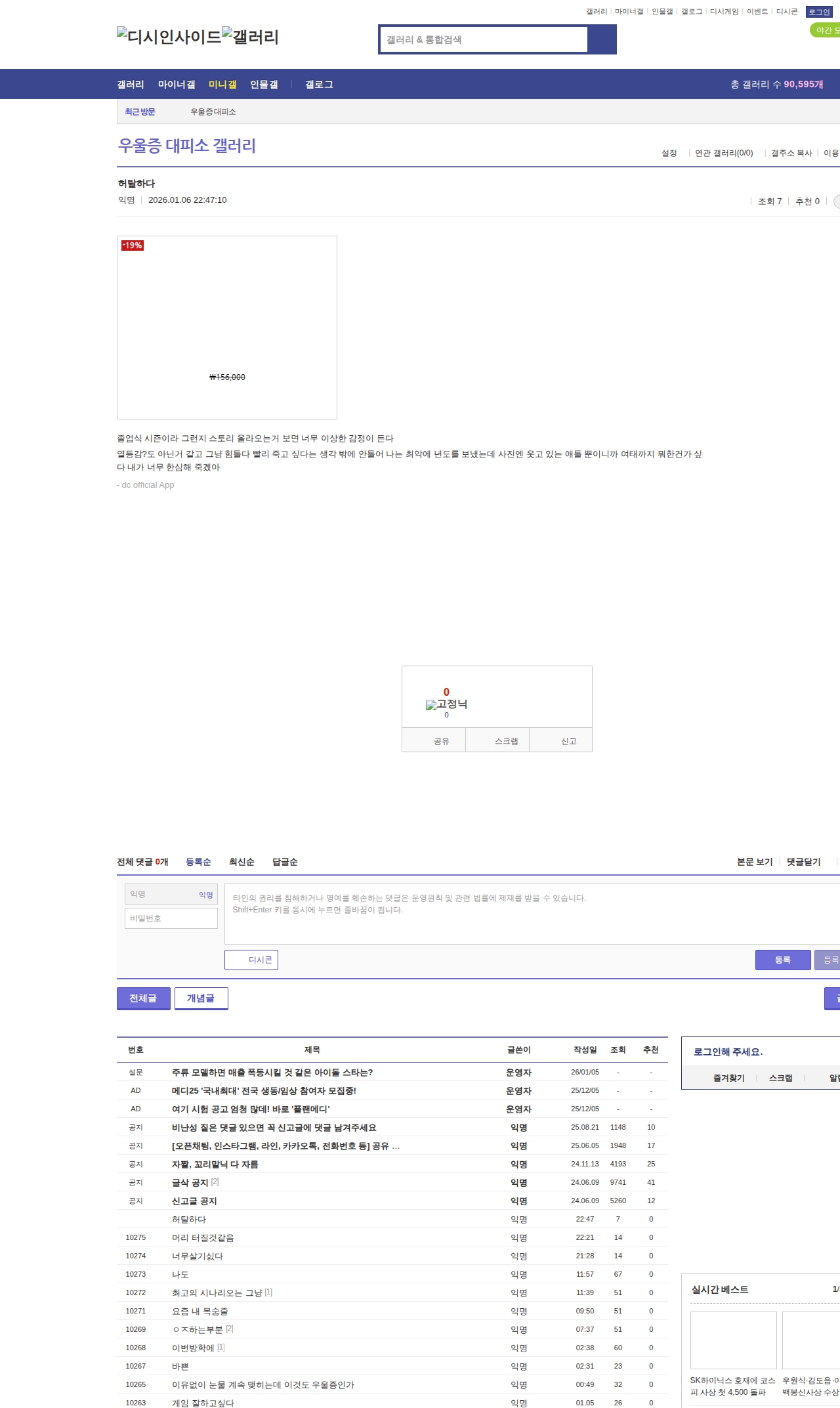Open the survey post 주류 모델하면 매출 폭등시킬
Viewport: 840px width, 1408px height.
(x=272, y=1072)
